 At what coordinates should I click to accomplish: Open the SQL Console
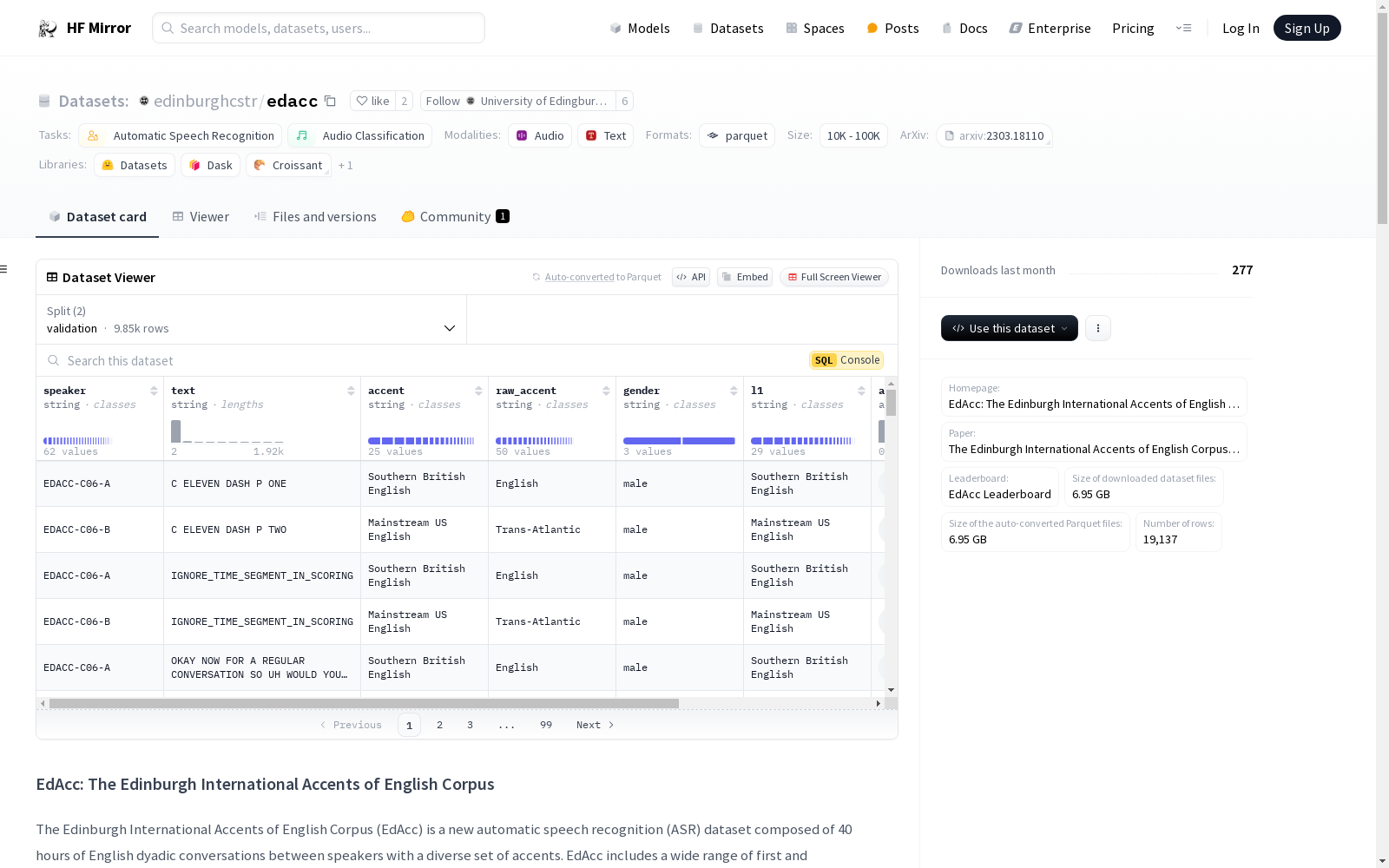pos(846,360)
